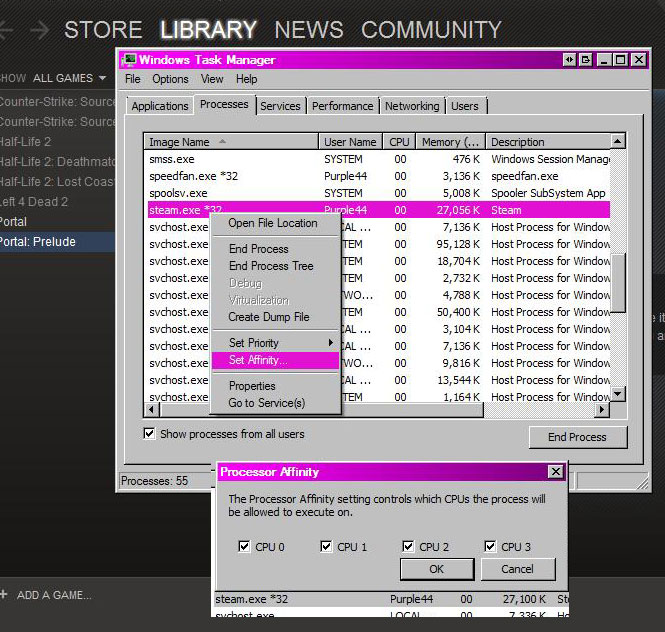Switch to the Services tab
Screen dimensions: 665x632
(x=280, y=106)
